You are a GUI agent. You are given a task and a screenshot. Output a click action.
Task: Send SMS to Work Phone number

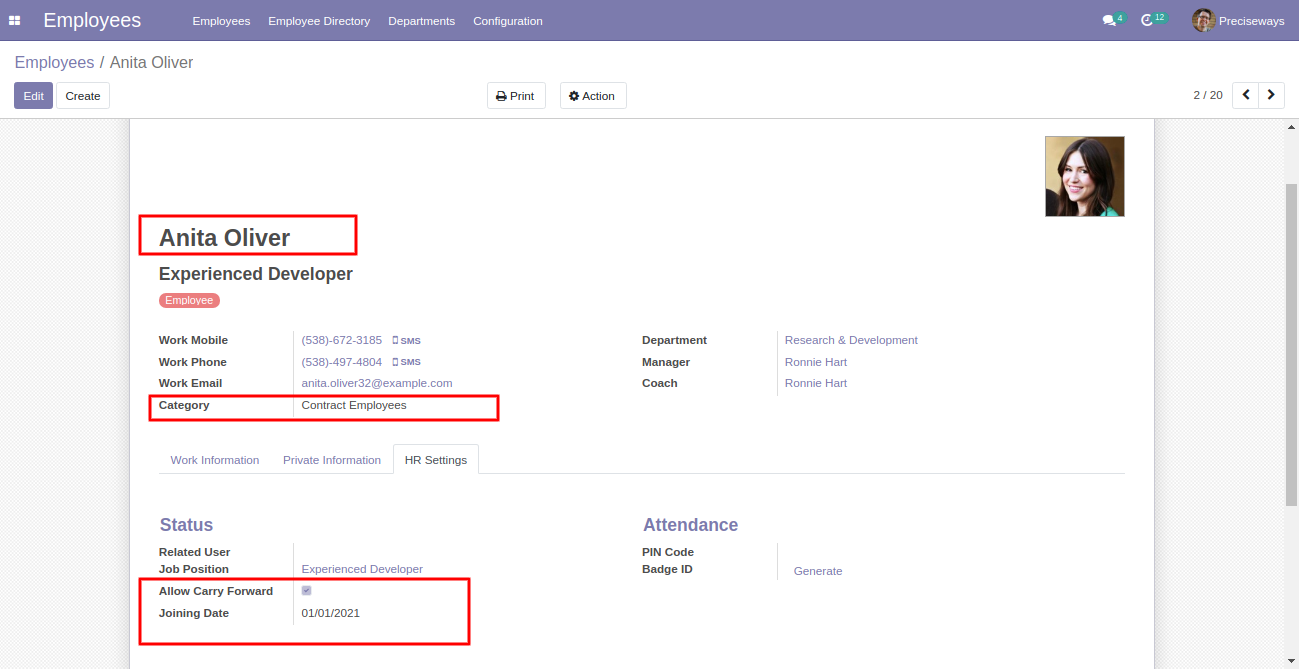(406, 362)
